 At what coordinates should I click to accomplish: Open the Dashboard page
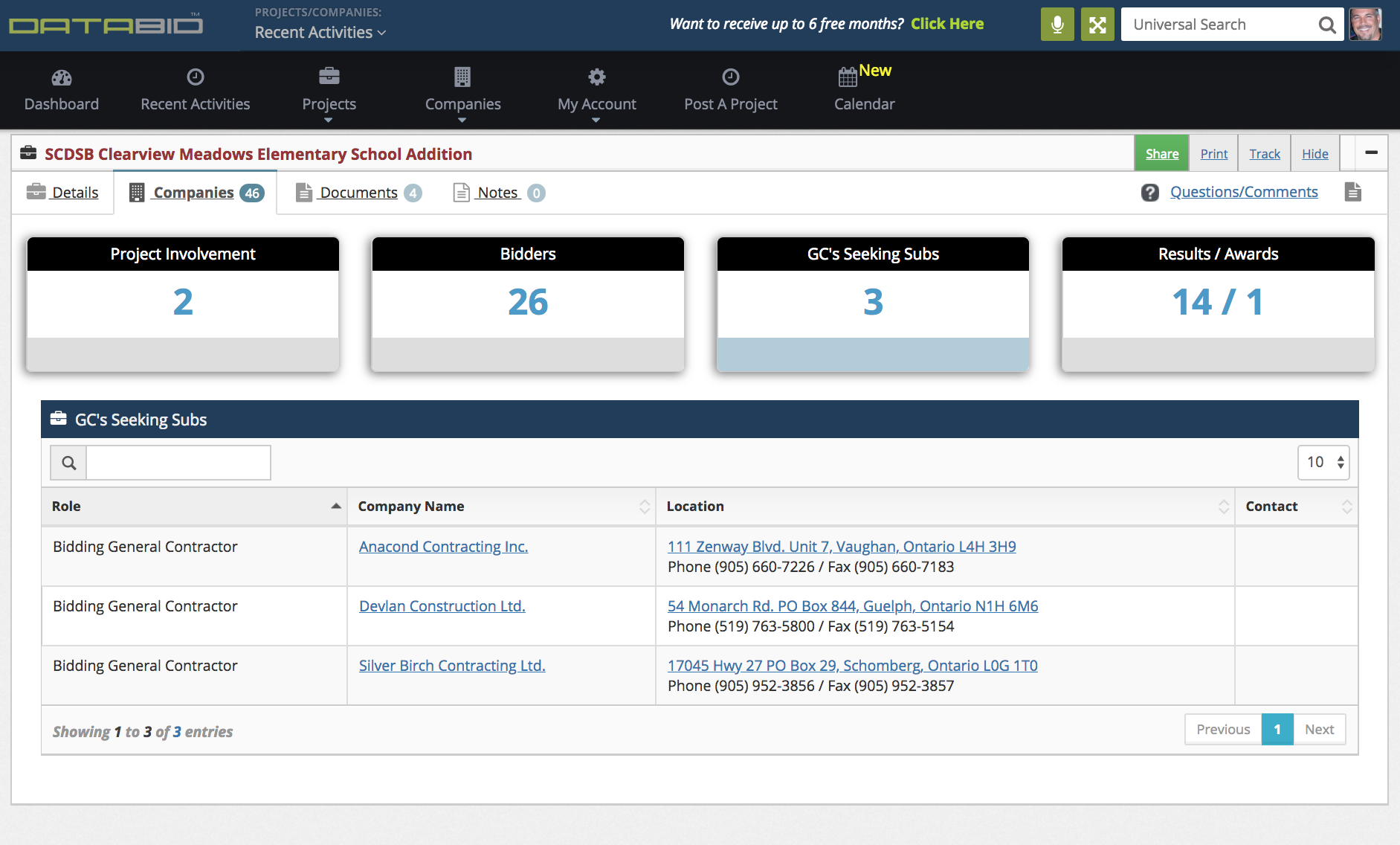(62, 91)
